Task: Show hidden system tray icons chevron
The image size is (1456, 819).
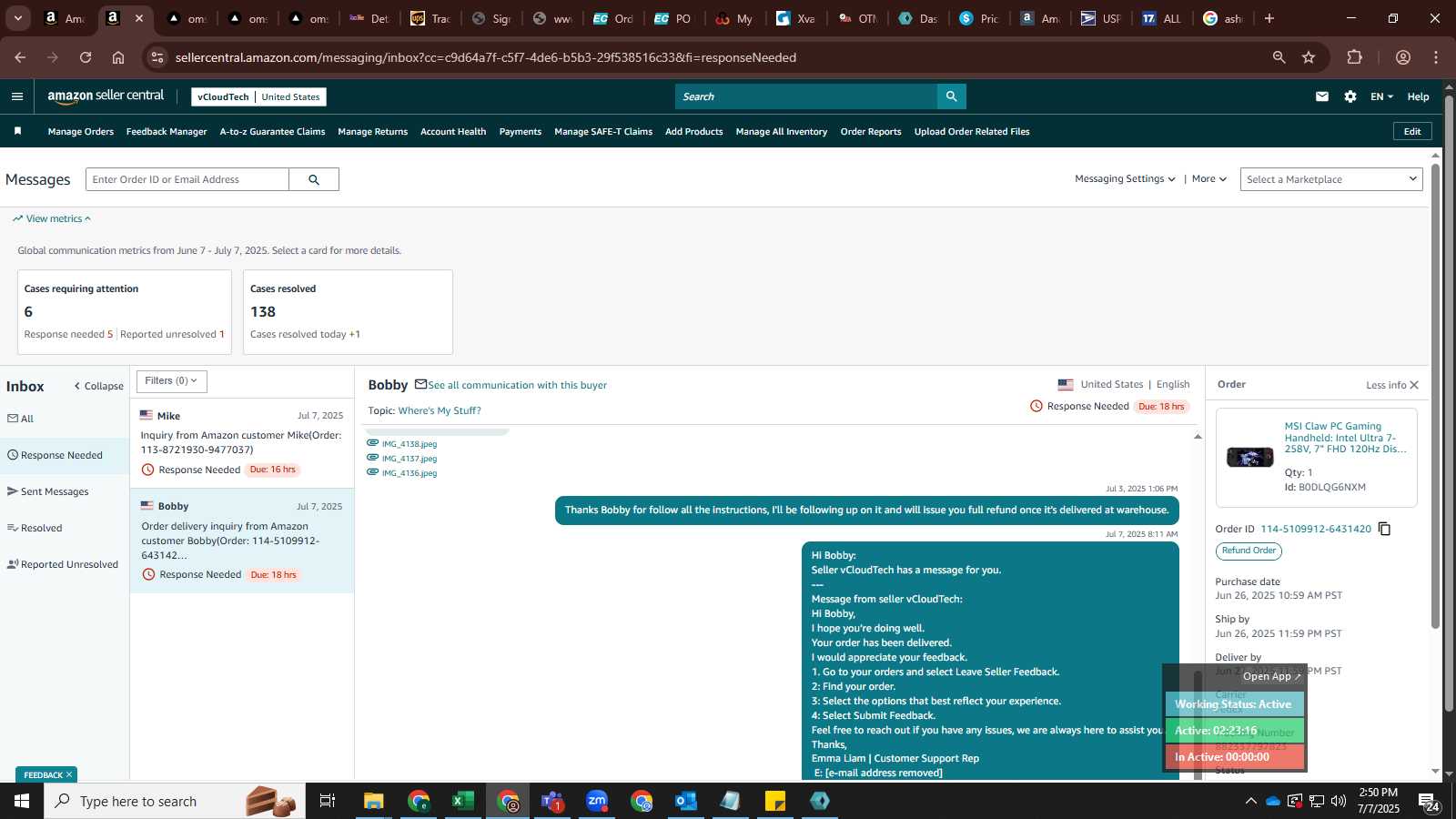Action: pos(1250,801)
